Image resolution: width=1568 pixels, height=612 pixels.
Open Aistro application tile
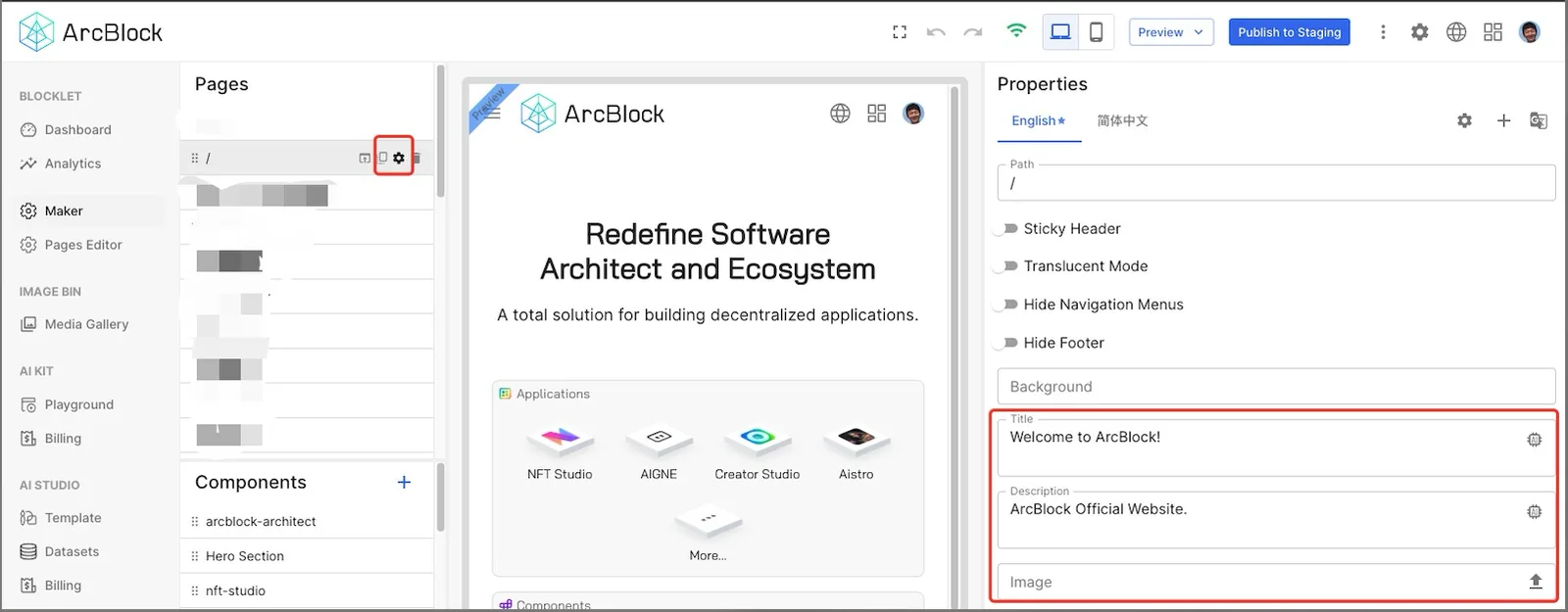tap(857, 453)
